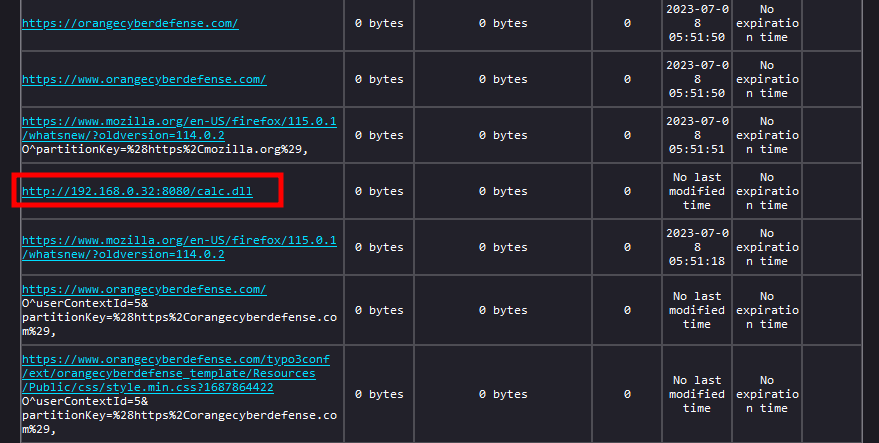The height and width of the screenshot is (443, 879).
Task: Open www.orangecyberdefense.com link without partition key
Action: 144,79
